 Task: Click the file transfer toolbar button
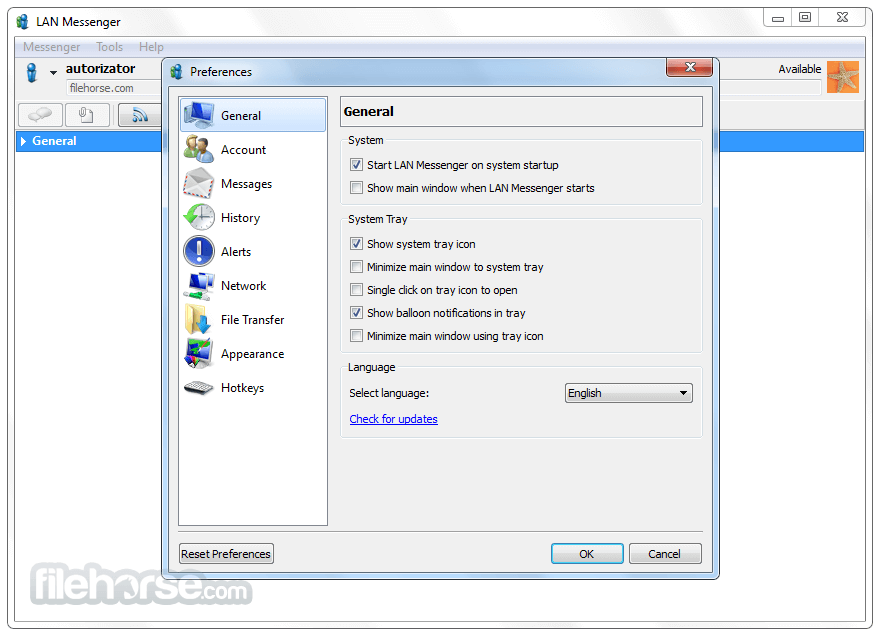[87, 115]
